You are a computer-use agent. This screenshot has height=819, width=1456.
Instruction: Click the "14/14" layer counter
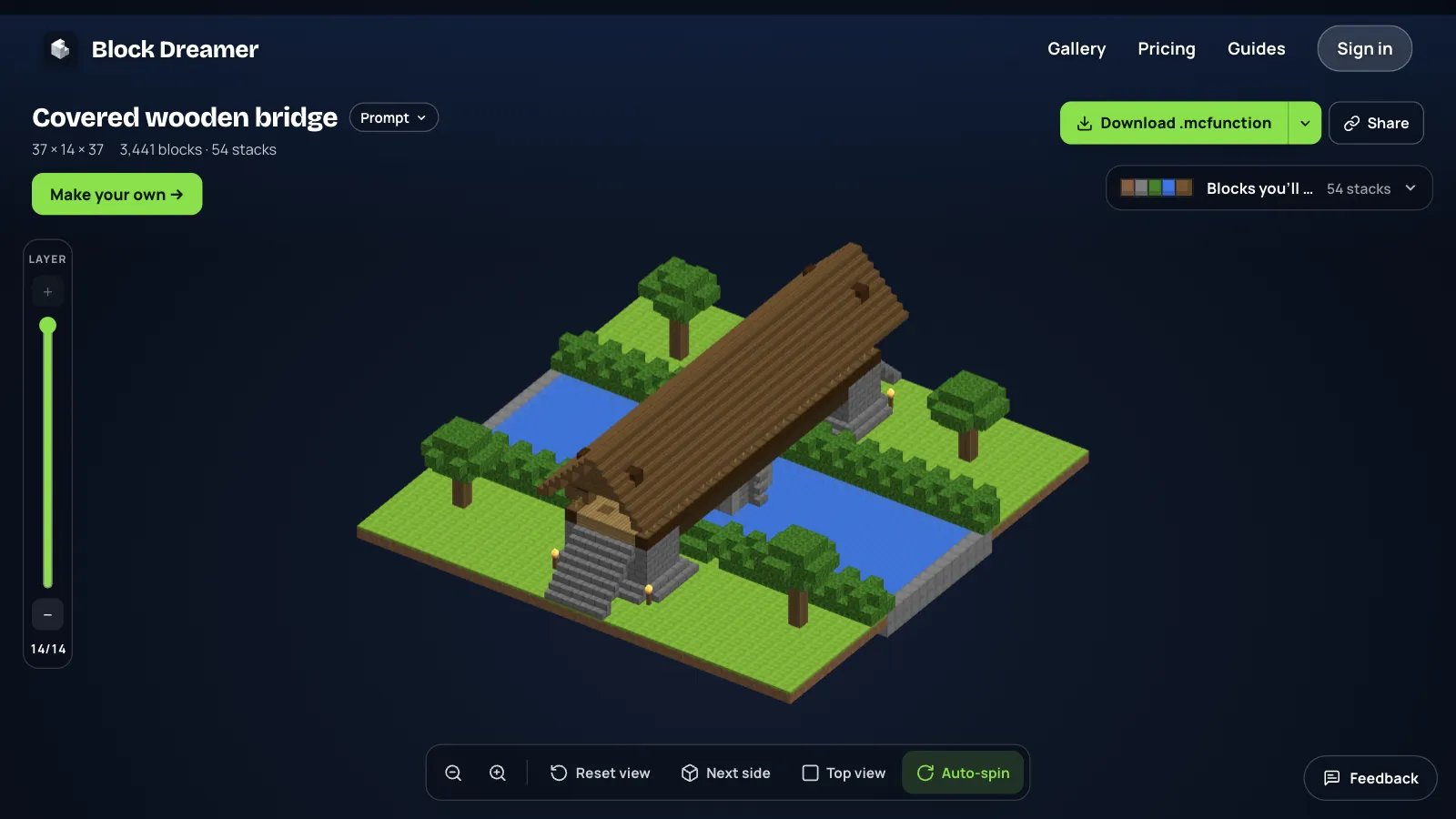pyautogui.click(x=48, y=649)
